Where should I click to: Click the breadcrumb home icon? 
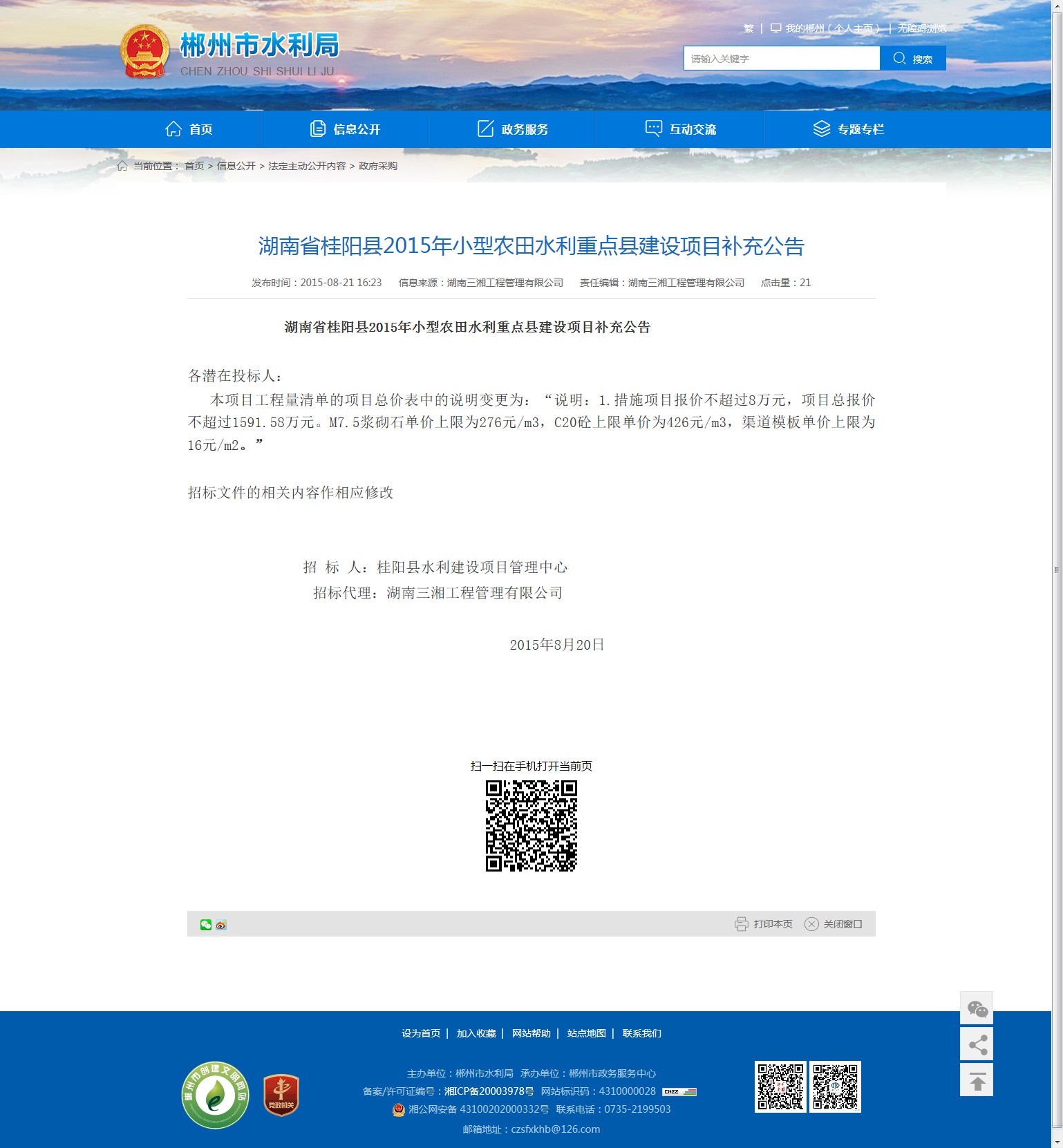coord(122,166)
